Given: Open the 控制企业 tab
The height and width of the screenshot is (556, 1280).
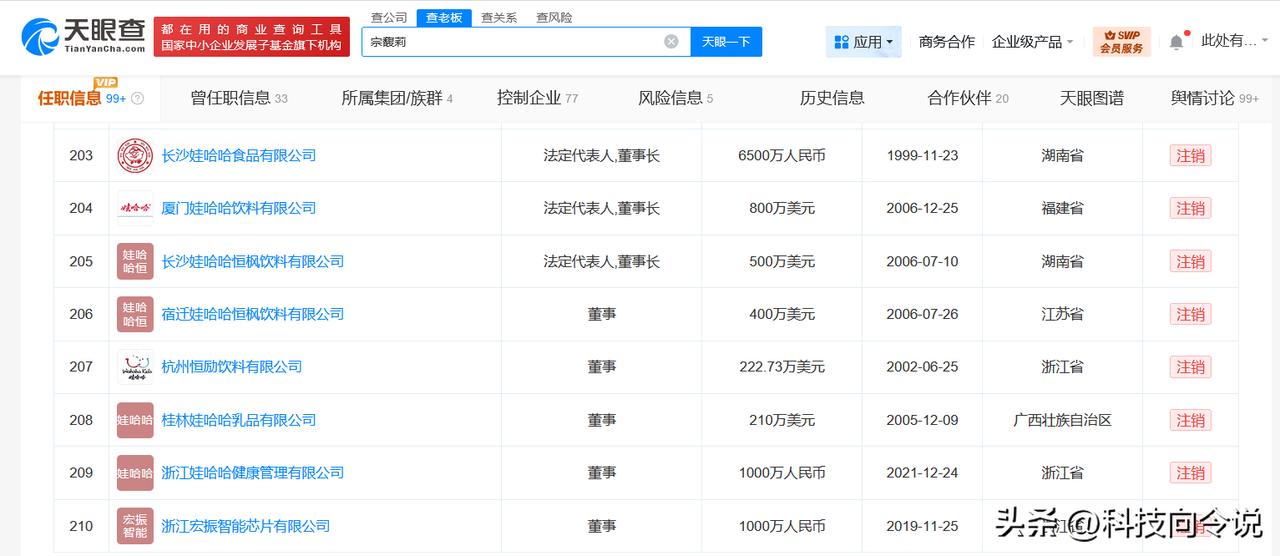Looking at the screenshot, I should 538,98.
